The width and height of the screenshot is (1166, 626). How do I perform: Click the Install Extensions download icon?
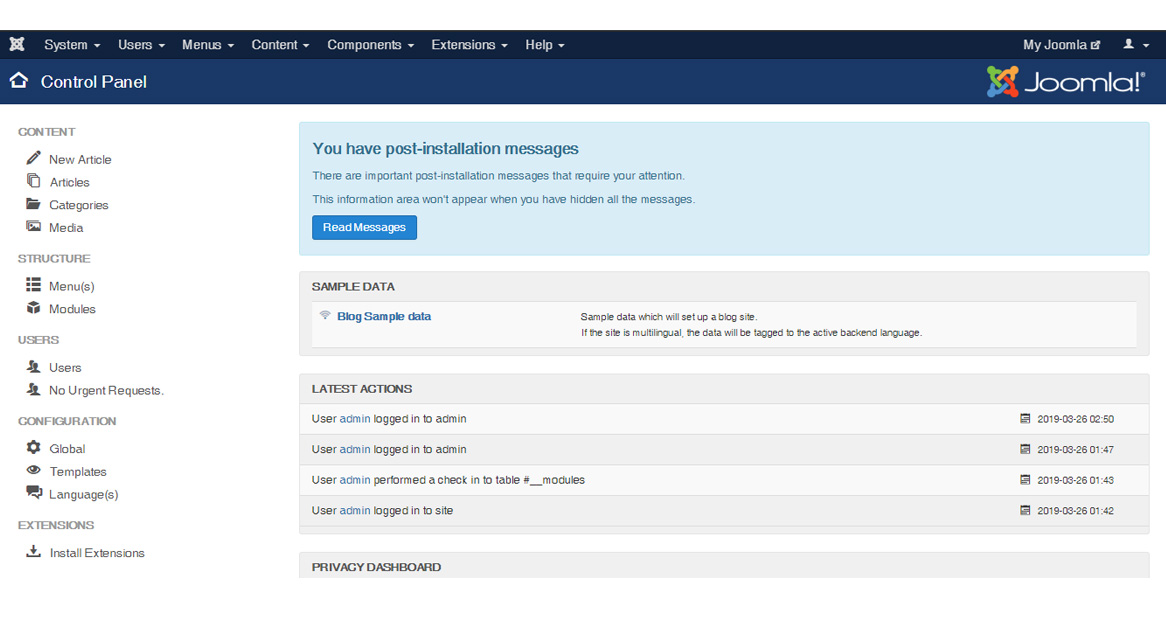34,552
